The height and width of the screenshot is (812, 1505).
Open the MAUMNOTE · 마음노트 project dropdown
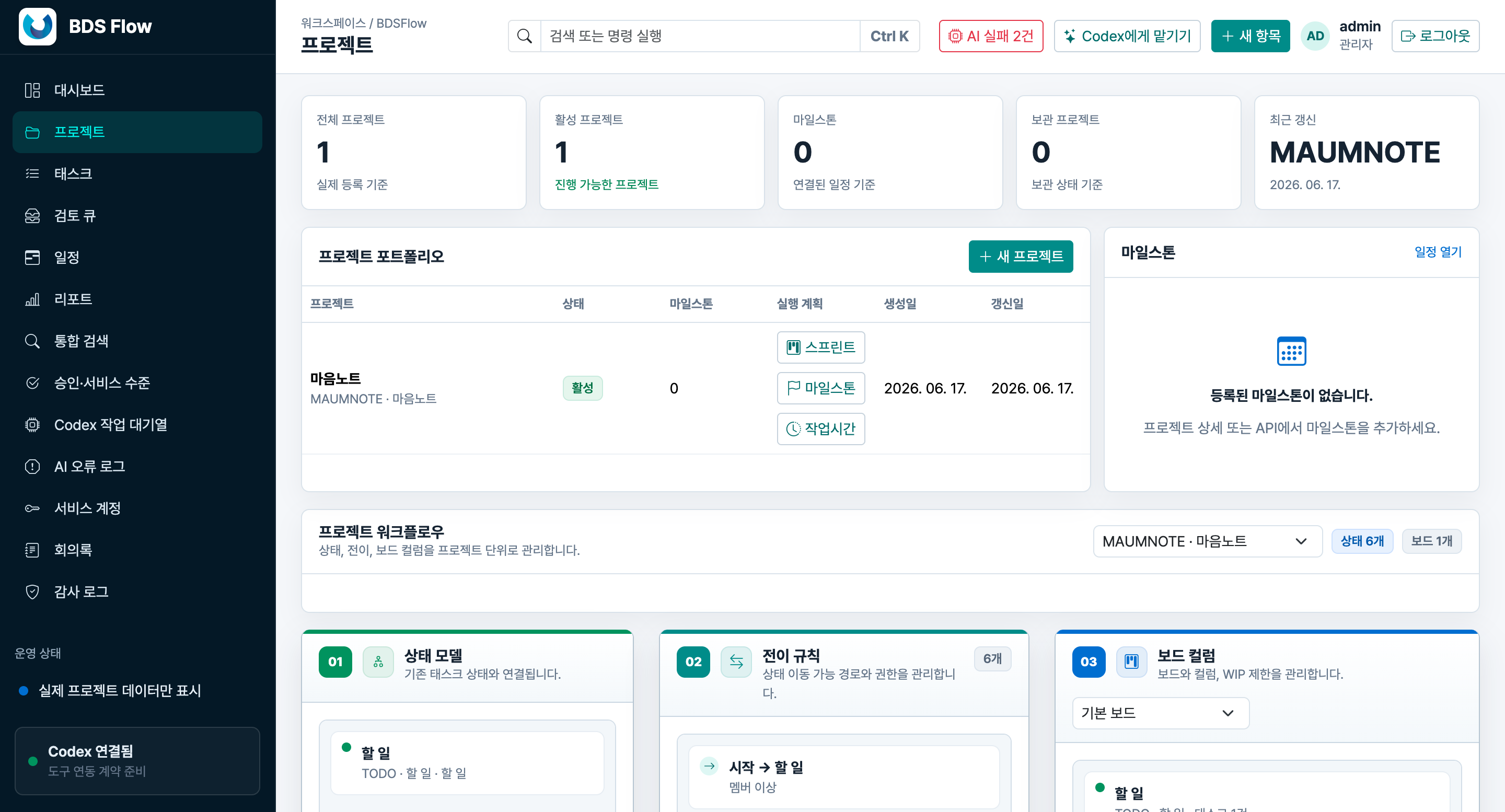click(1208, 541)
